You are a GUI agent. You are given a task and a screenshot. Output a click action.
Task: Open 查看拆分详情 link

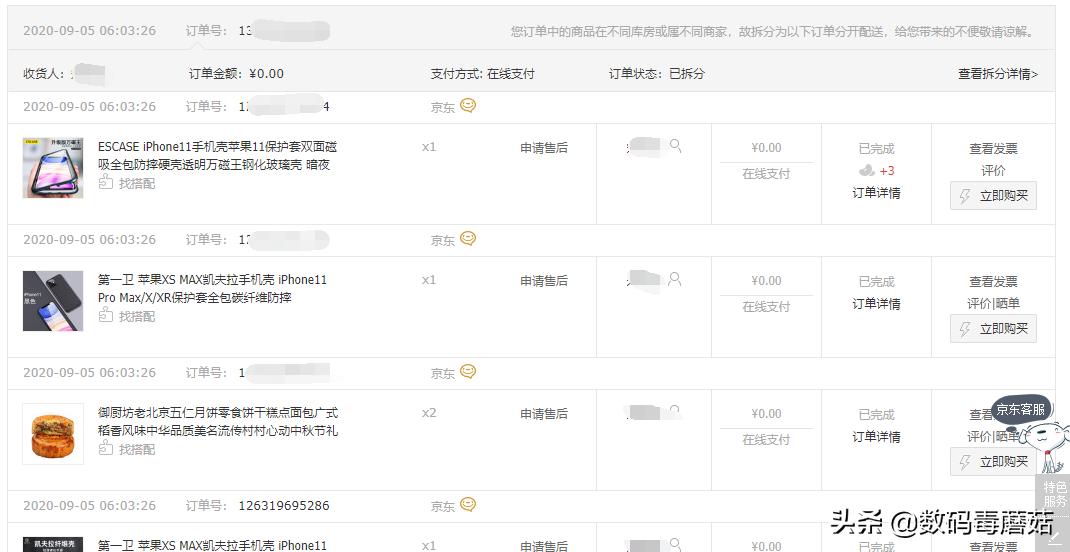[998, 74]
